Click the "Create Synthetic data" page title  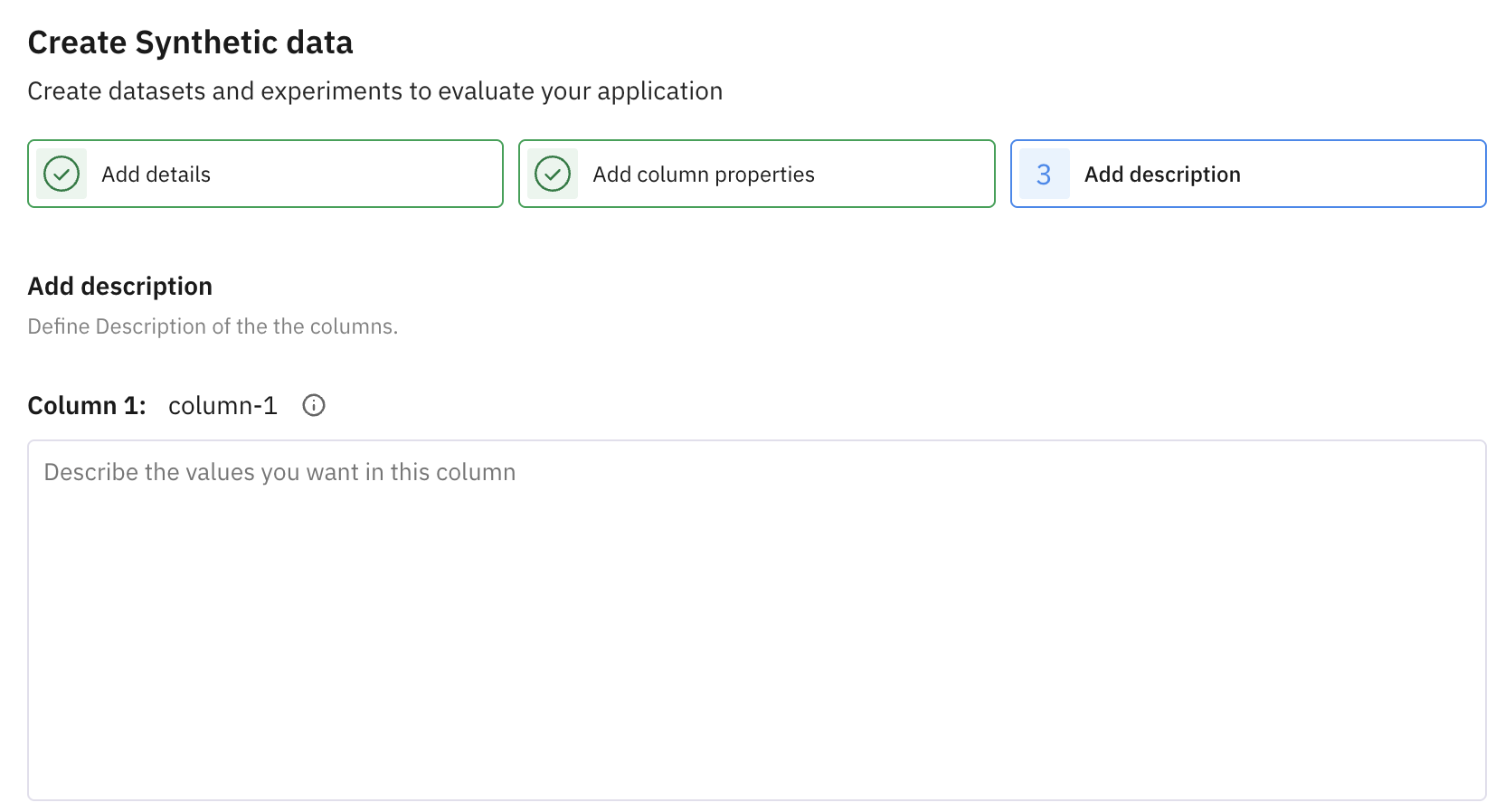tap(190, 42)
